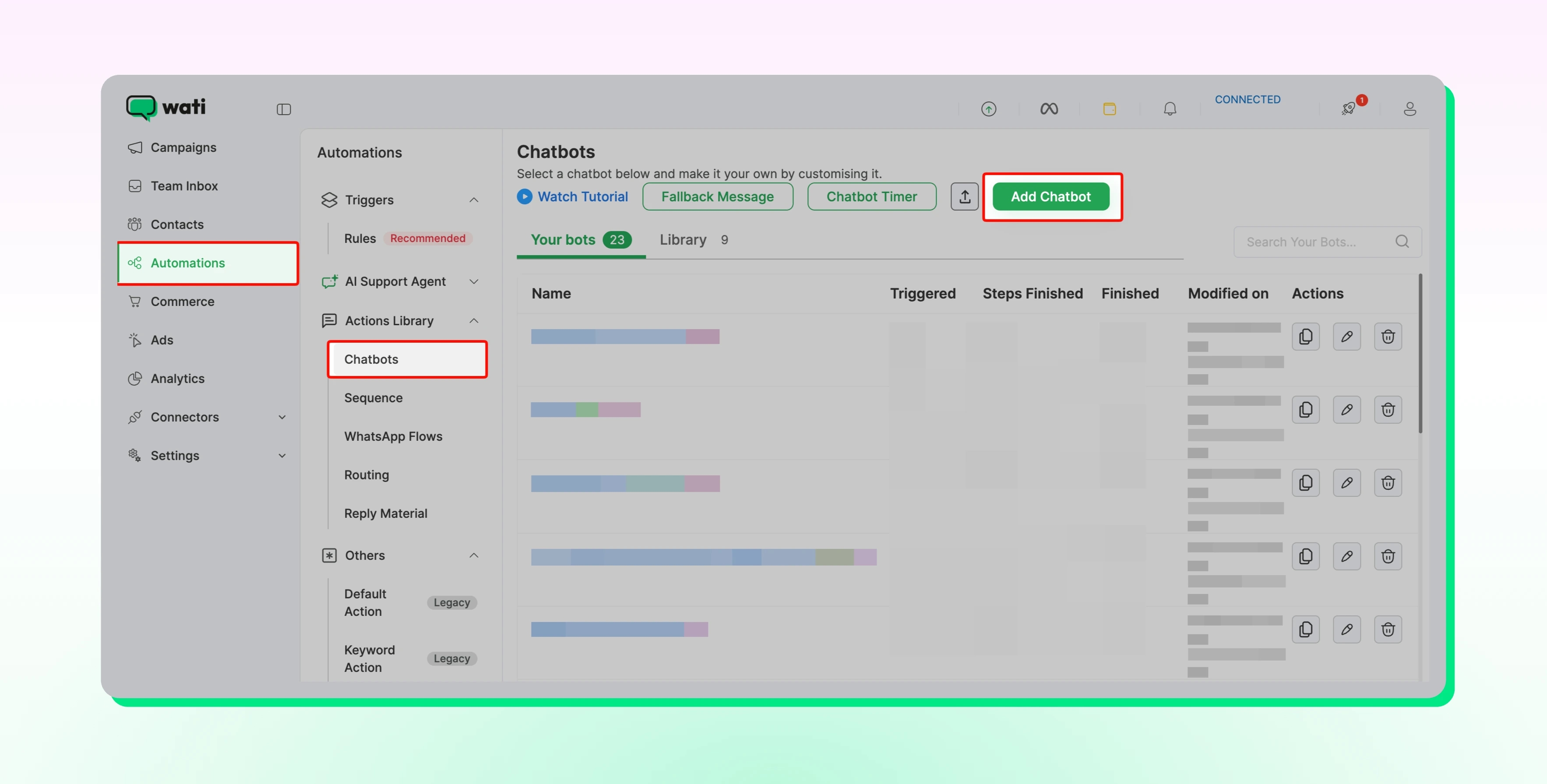Delete the fourth chatbot row
The image size is (1547, 784).
(x=1388, y=556)
